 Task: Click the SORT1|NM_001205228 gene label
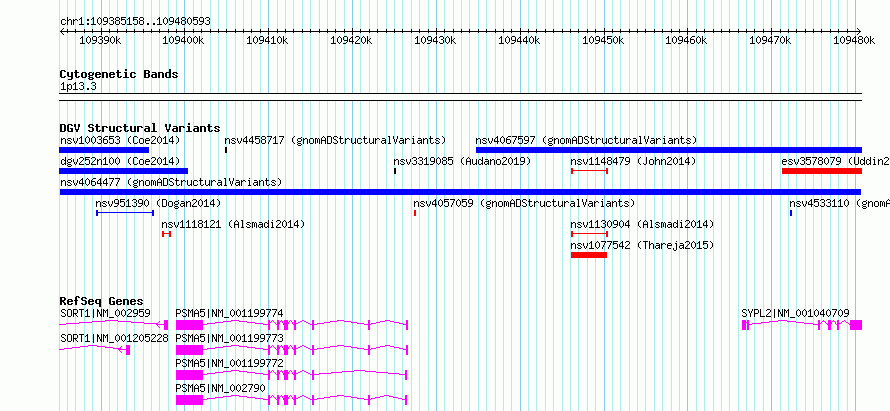(x=114, y=338)
